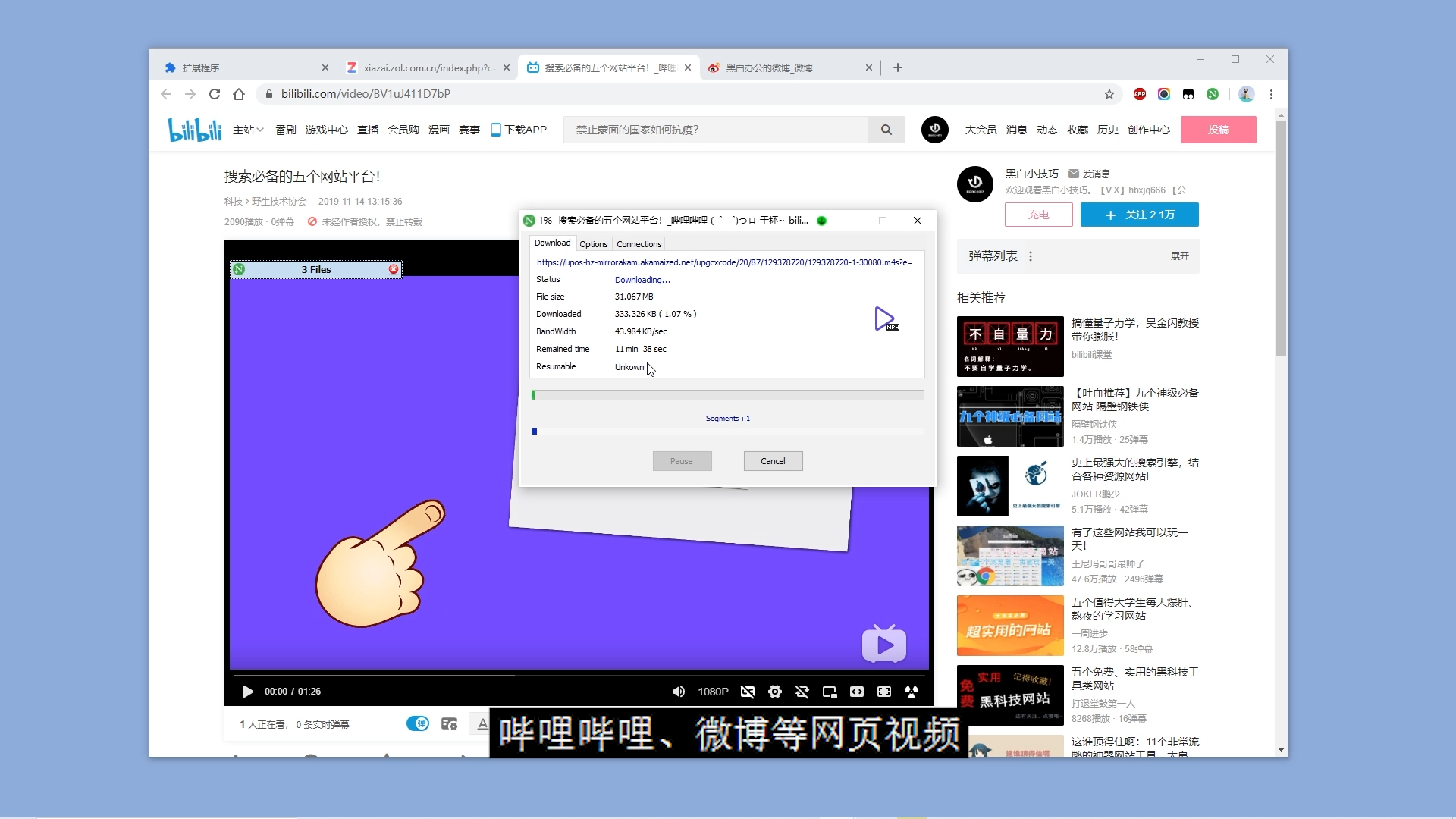
Task: Expand the danmaku list with 展开
Action: (x=1179, y=256)
